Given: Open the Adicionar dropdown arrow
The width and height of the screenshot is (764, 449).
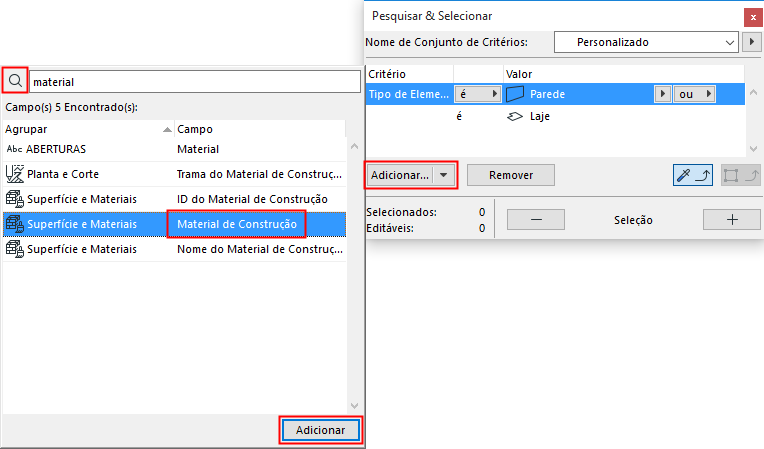Looking at the screenshot, I should pyautogui.click(x=444, y=175).
